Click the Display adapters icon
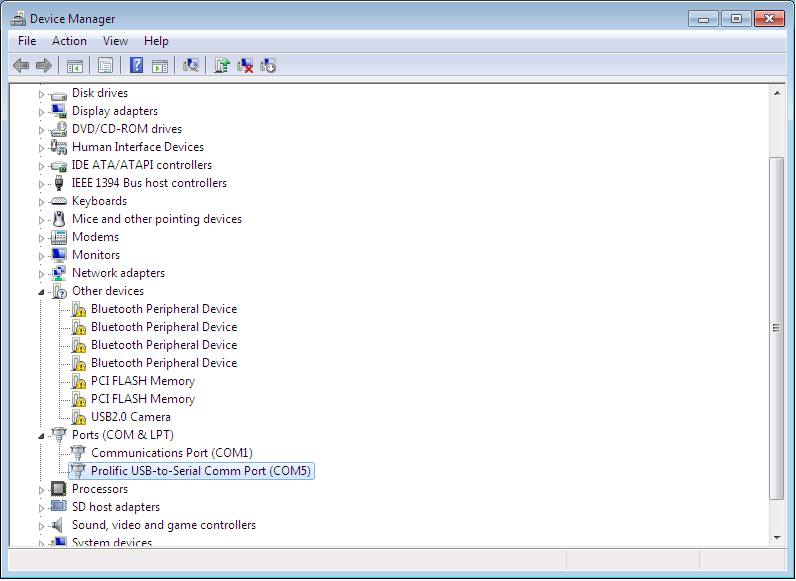The image size is (796, 581). 59,111
